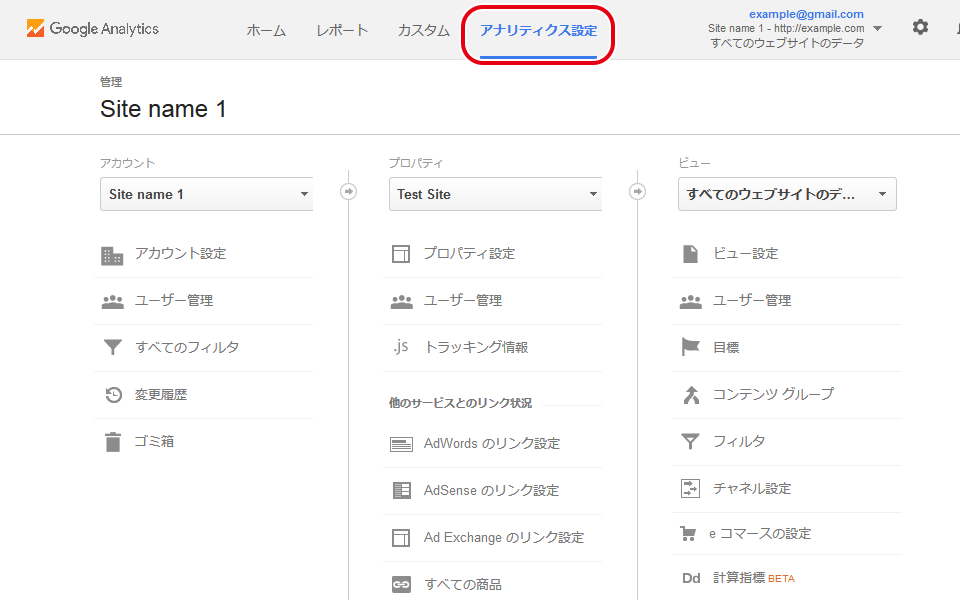Open トラッキング情報 link
This screenshot has height=600, width=960.
pyautogui.click(x=476, y=347)
